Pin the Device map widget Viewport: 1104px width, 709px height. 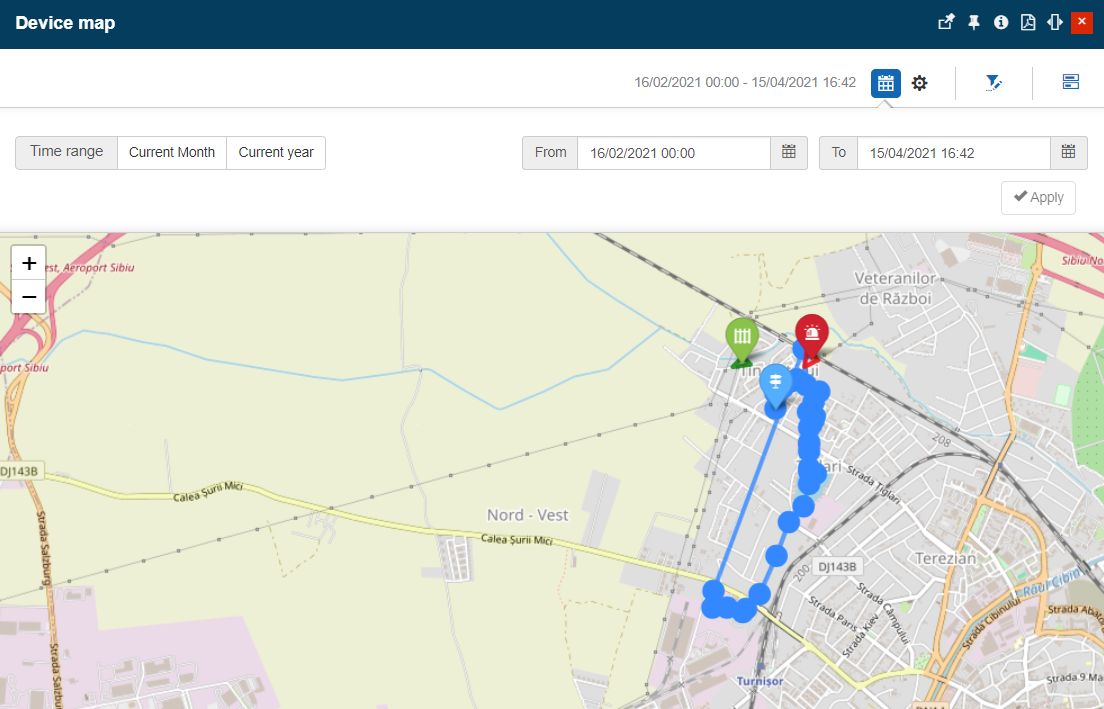pos(974,23)
